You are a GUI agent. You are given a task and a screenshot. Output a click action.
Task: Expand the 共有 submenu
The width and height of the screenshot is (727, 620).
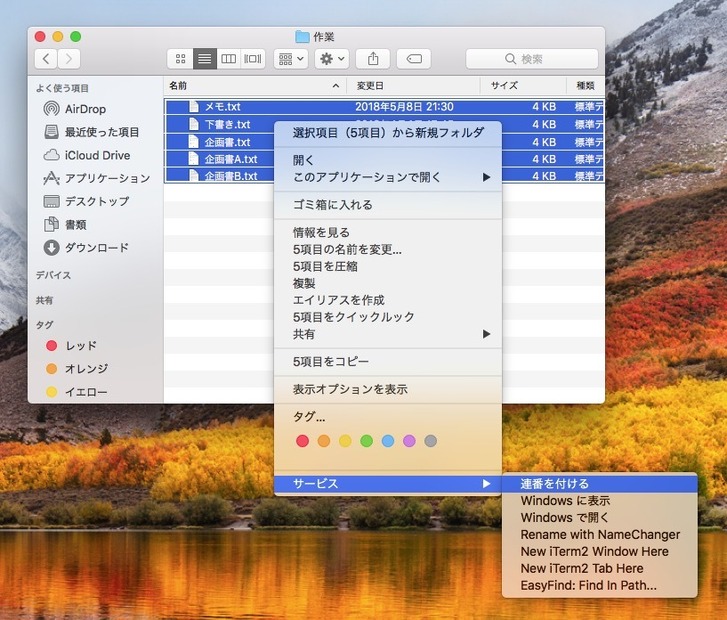388,334
